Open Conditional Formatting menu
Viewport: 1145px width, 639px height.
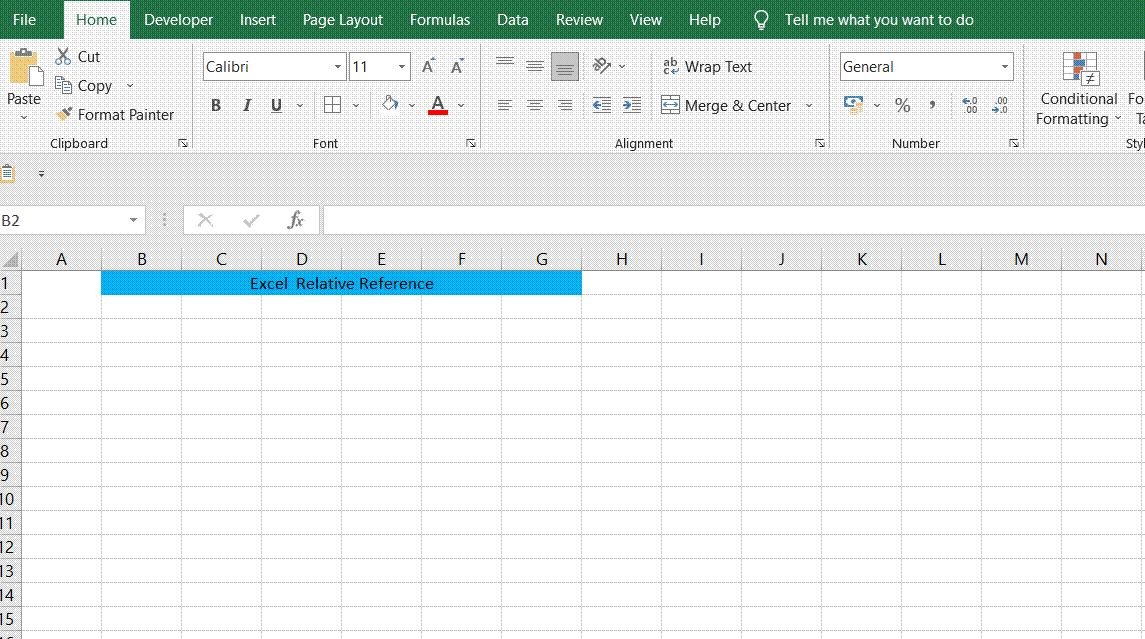(1079, 88)
